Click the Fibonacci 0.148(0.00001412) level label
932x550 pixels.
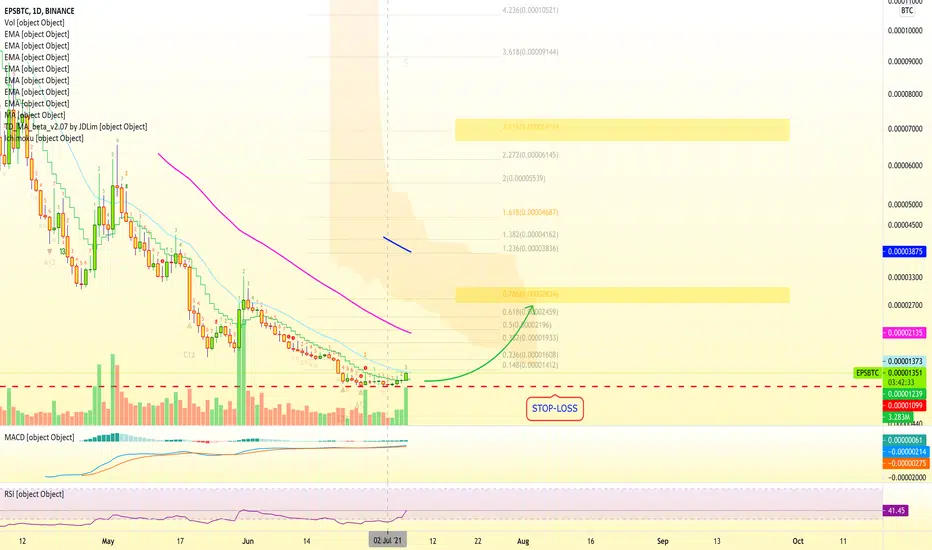point(530,364)
